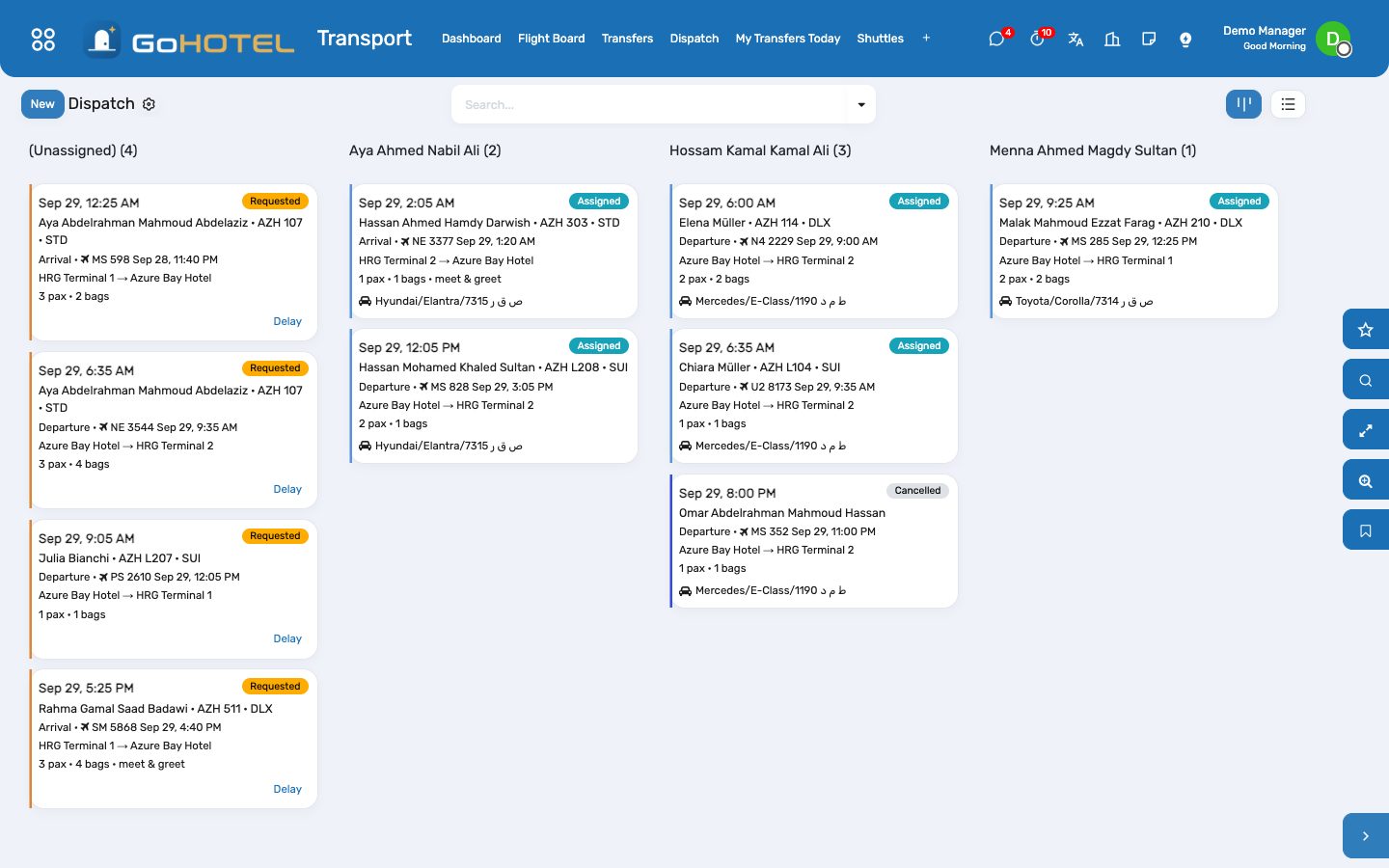
Task: Open the Transfers menu
Action: point(627,39)
